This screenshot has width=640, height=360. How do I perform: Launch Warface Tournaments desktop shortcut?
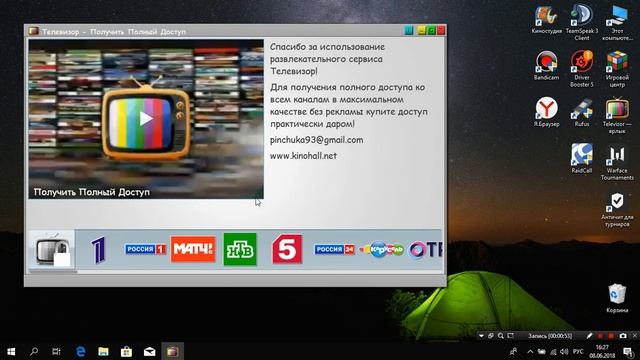(x=617, y=163)
